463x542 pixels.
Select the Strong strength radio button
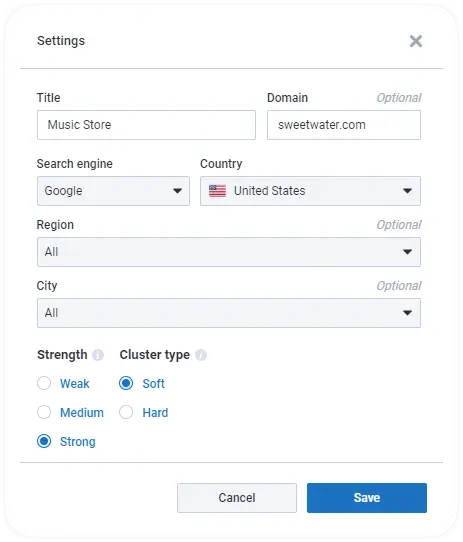[x=44, y=441]
